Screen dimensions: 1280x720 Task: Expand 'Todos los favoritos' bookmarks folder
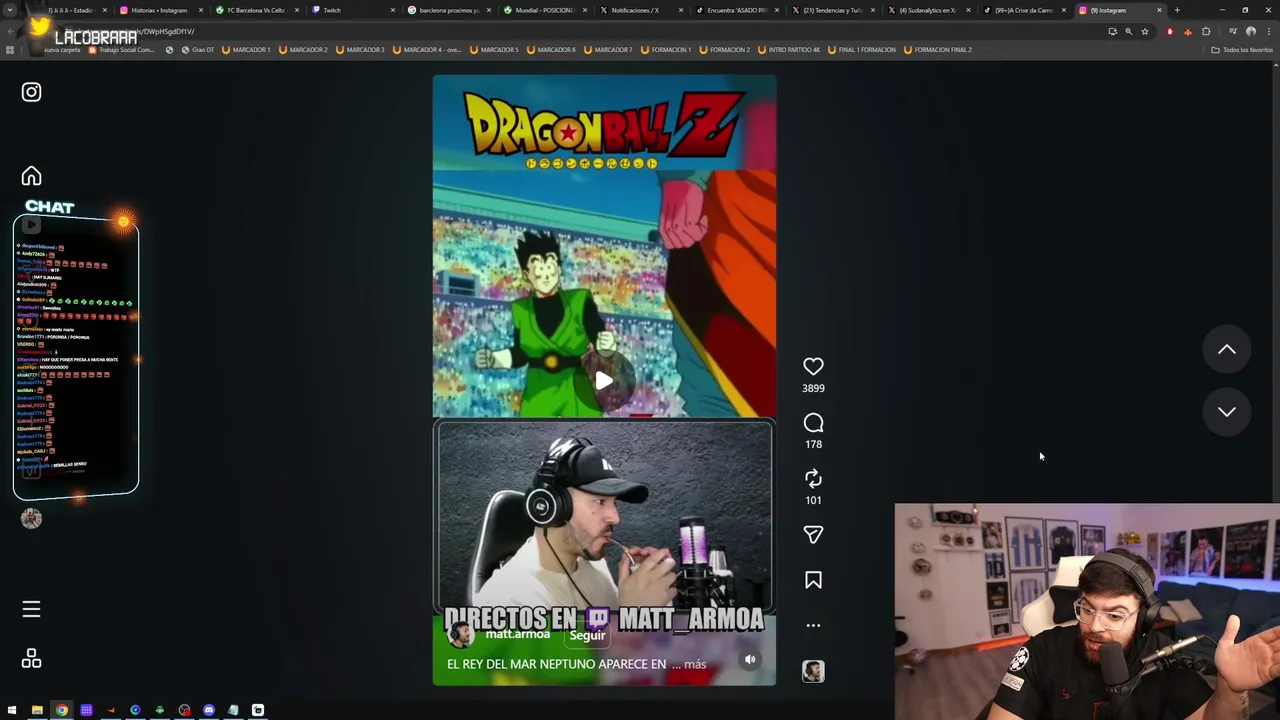(x=1241, y=50)
